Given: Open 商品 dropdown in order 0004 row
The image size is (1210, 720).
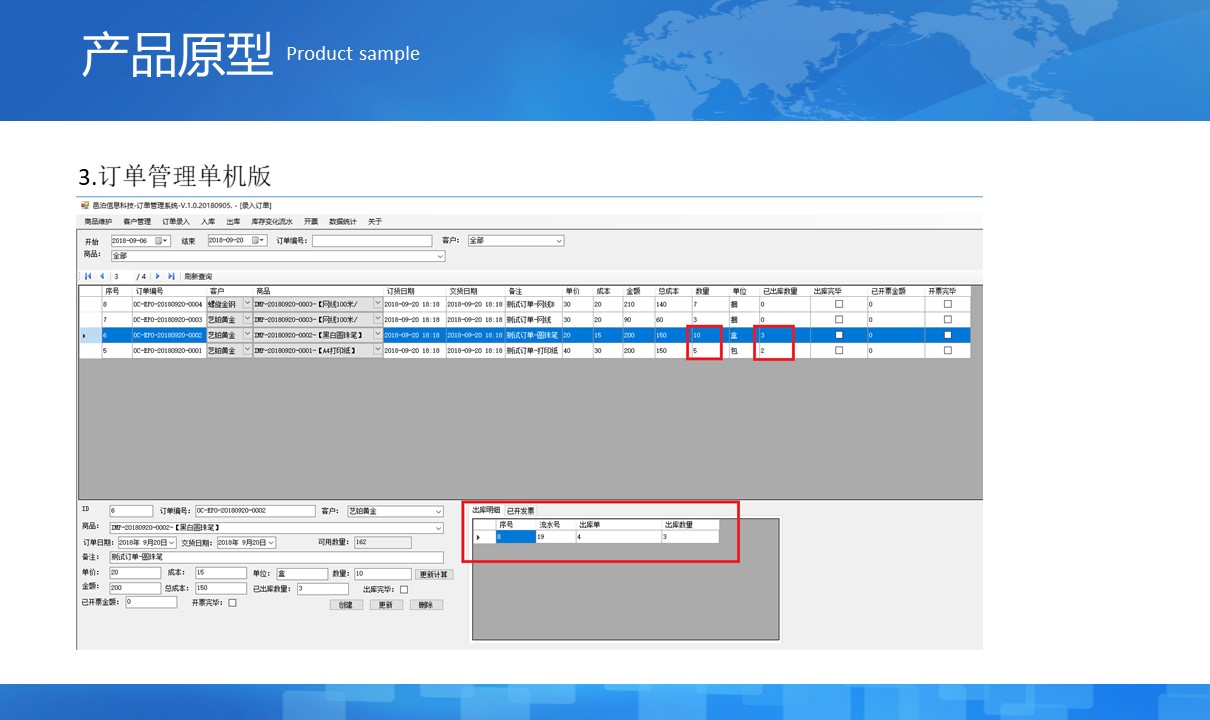Looking at the screenshot, I should (x=378, y=304).
